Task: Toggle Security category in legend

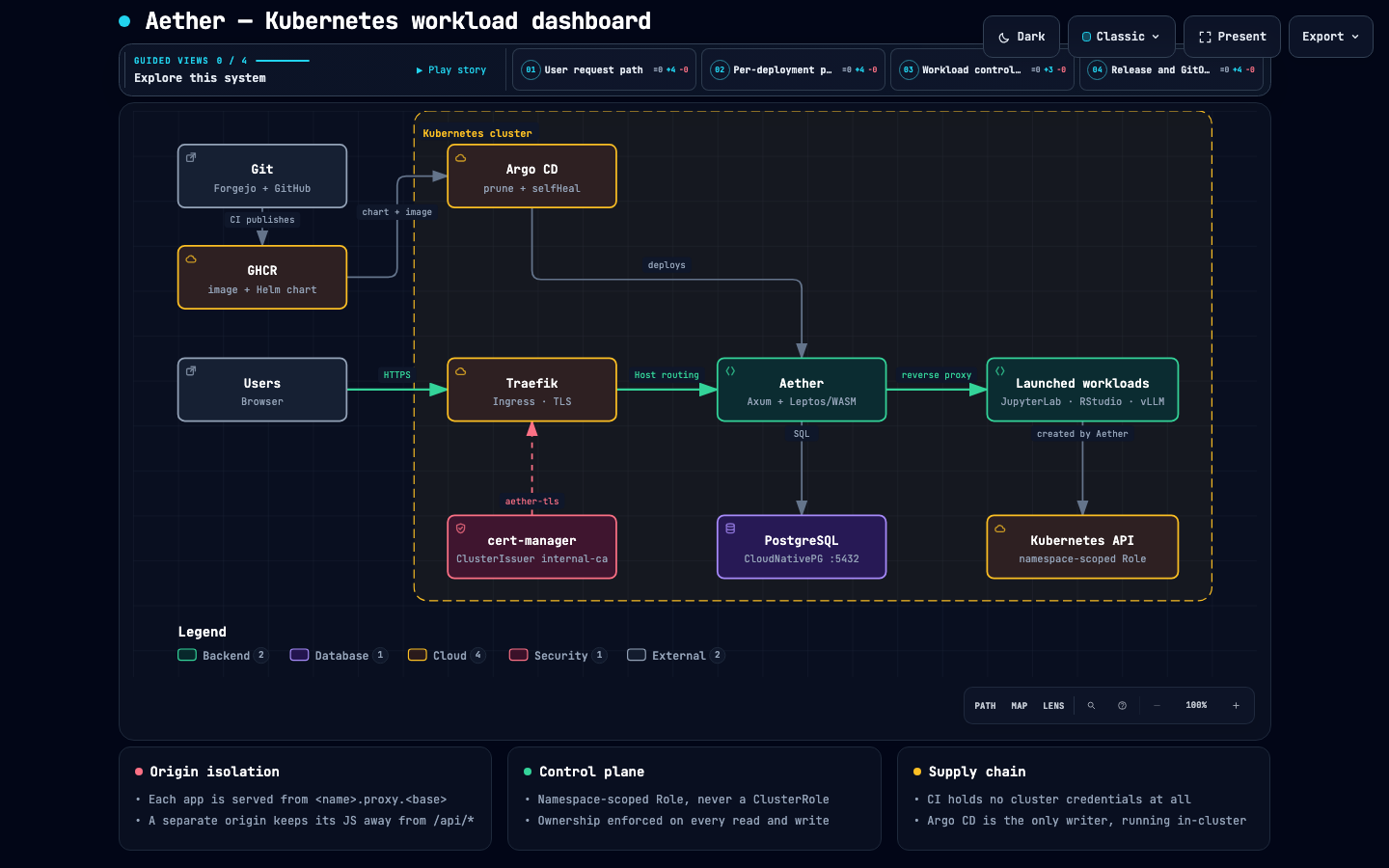Action: point(558,656)
